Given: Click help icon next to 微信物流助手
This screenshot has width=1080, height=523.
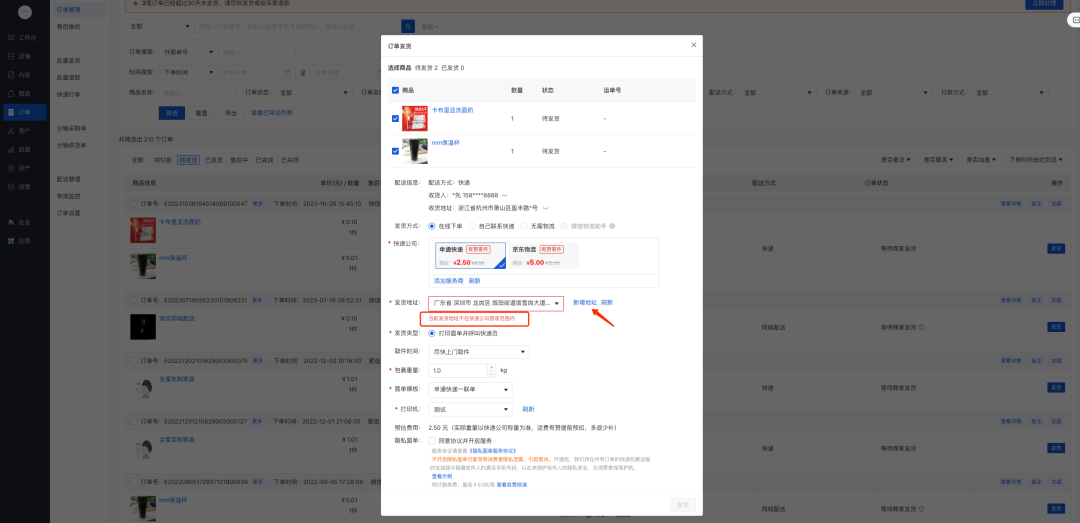Looking at the screenshot, I should [x=612, y=226].
